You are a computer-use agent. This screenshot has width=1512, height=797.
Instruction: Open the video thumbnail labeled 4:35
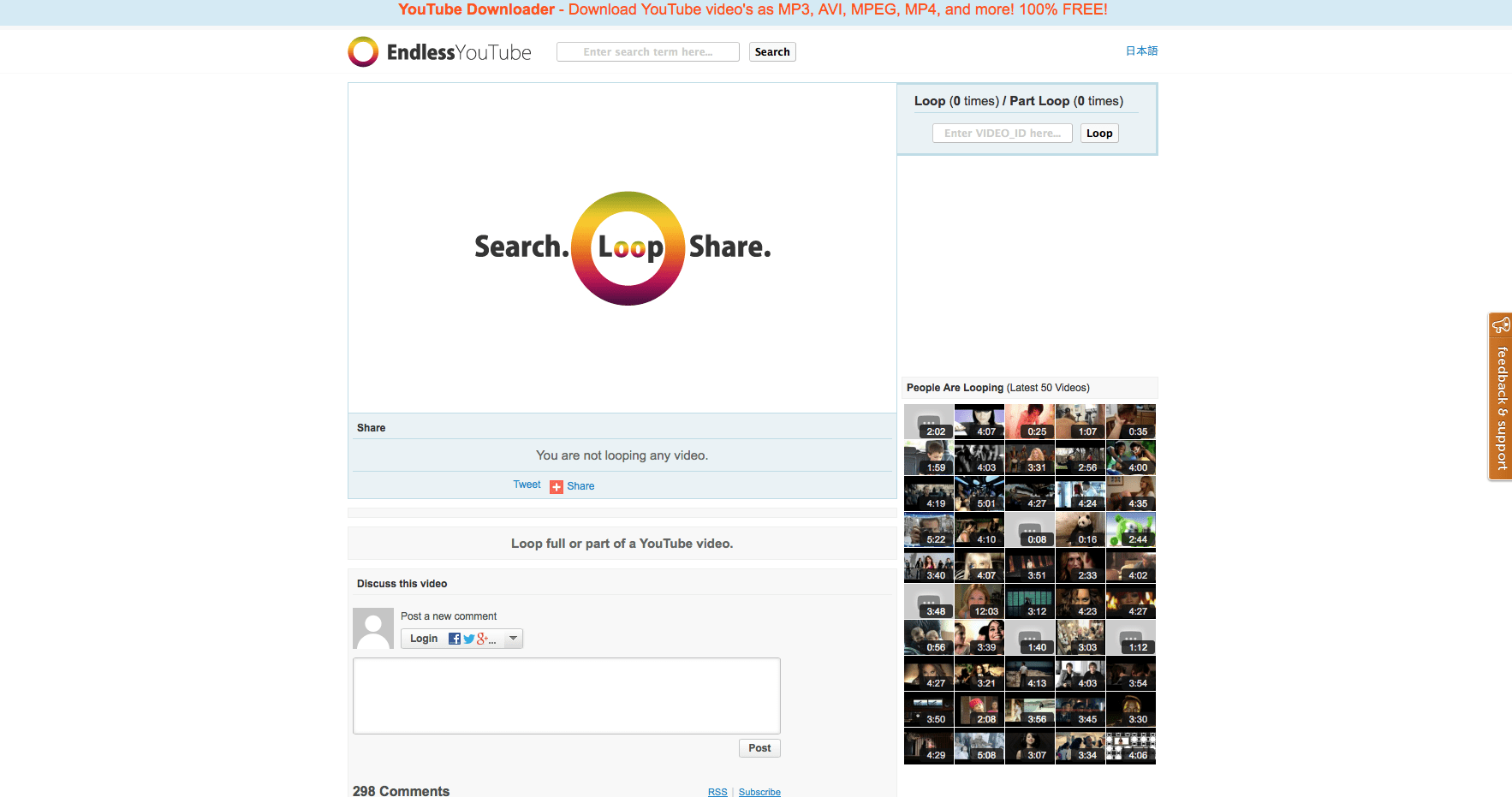[x=1131, y=493]
